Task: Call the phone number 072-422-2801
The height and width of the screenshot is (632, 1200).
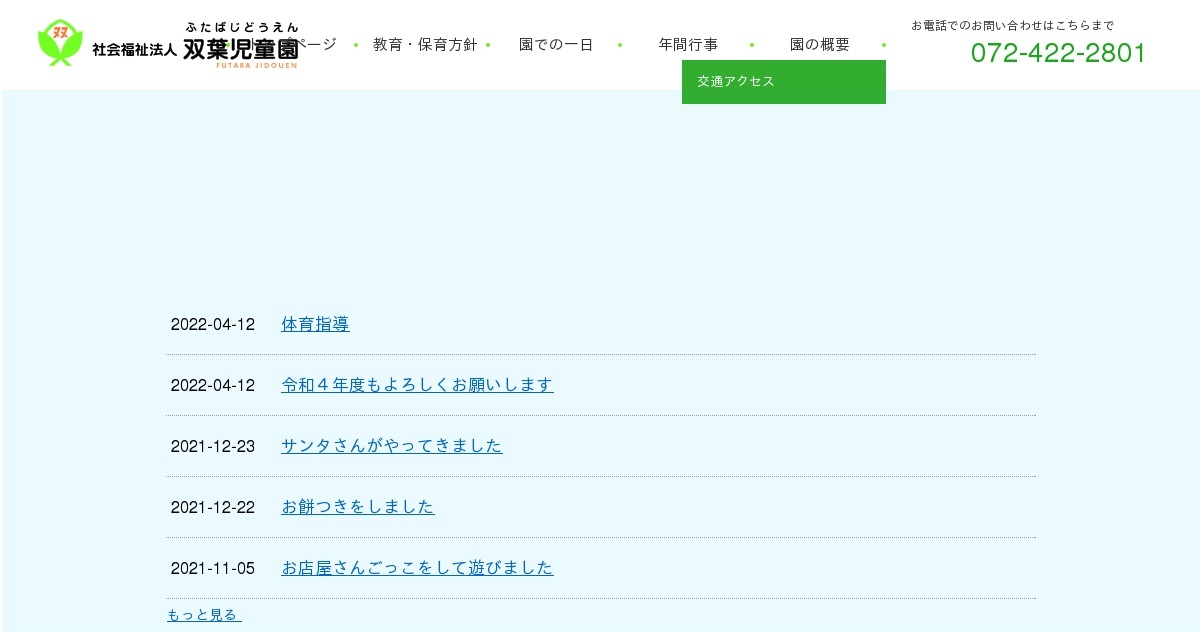Action: point(1058,53)
